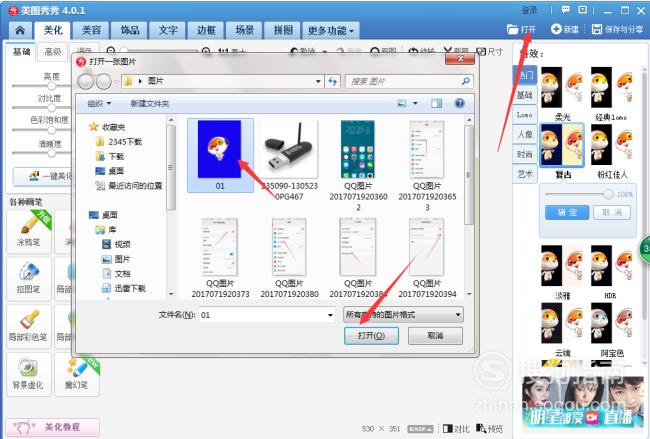The image size is (650, 439).
Task: Open the feedback chat icon in title bar
Action: click(565, 10)
